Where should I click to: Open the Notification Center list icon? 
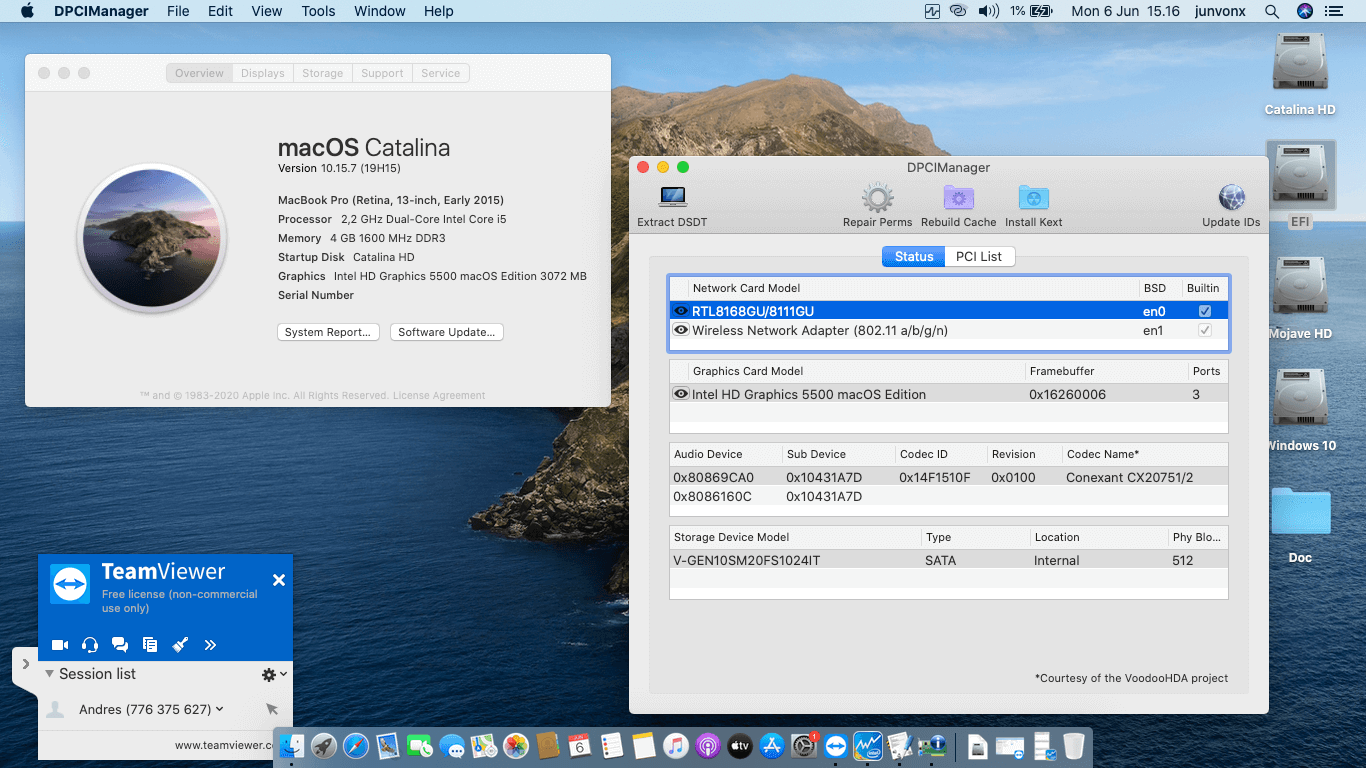1334,11
